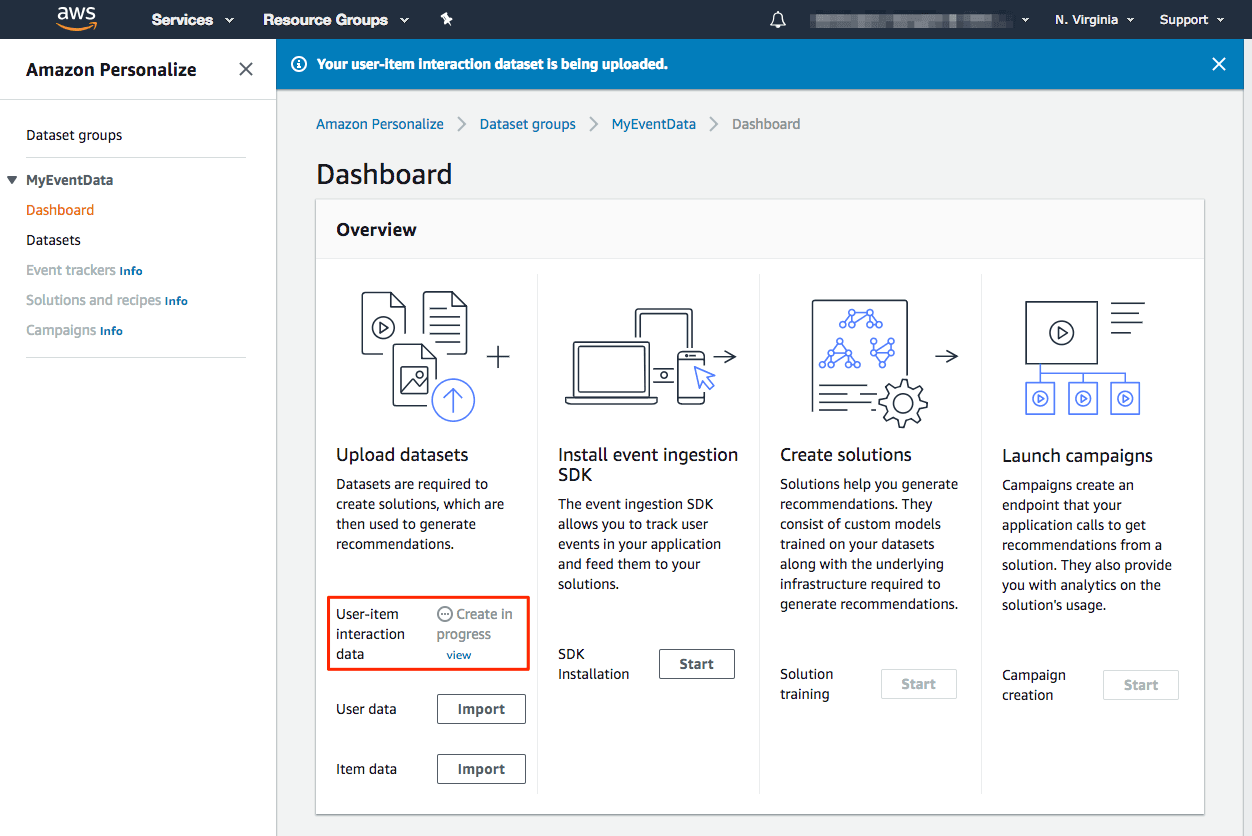
Task: Click the AWS logo in navigation bar
Action: click(76, 19)
